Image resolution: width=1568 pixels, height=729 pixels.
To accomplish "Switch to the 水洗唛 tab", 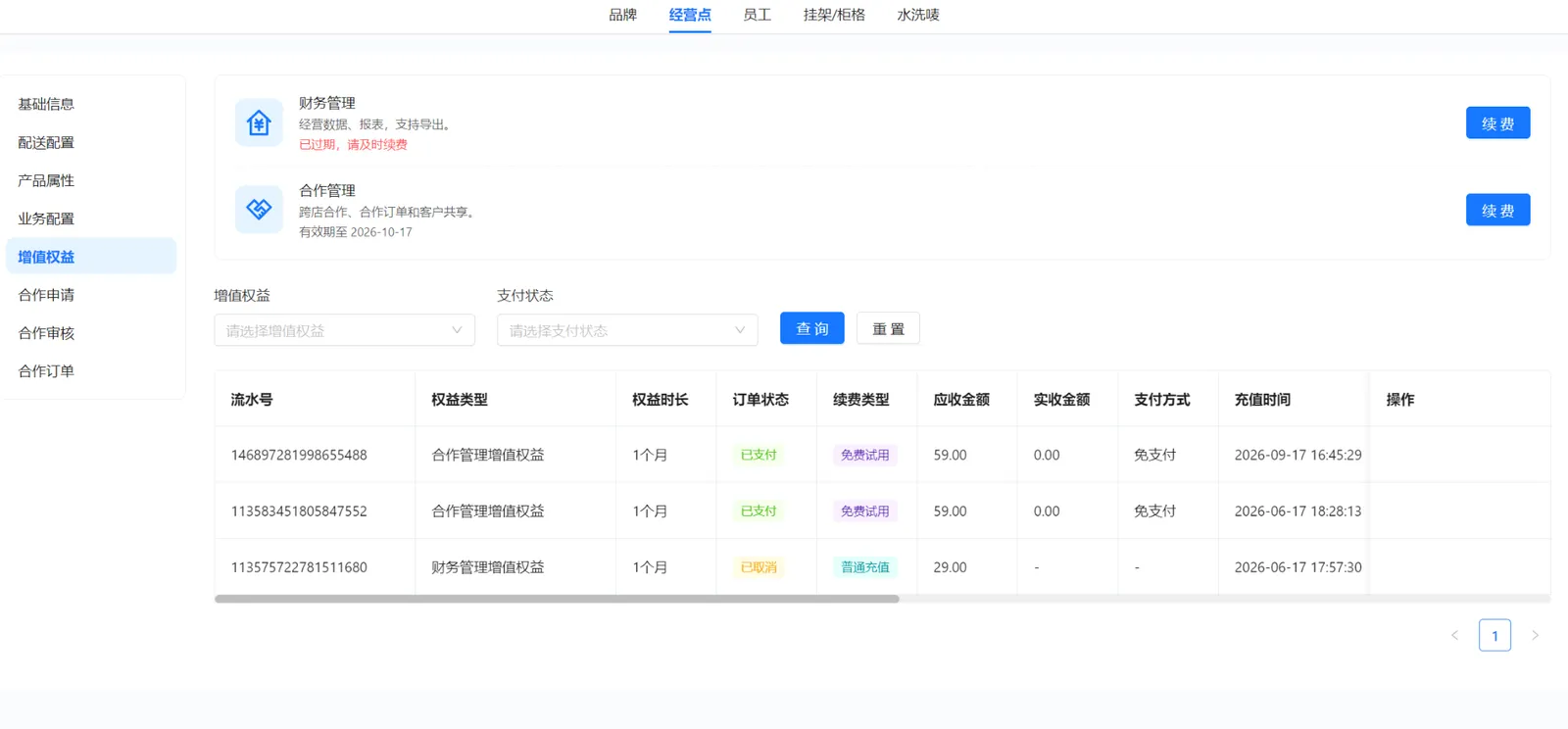I will (918, 15).
